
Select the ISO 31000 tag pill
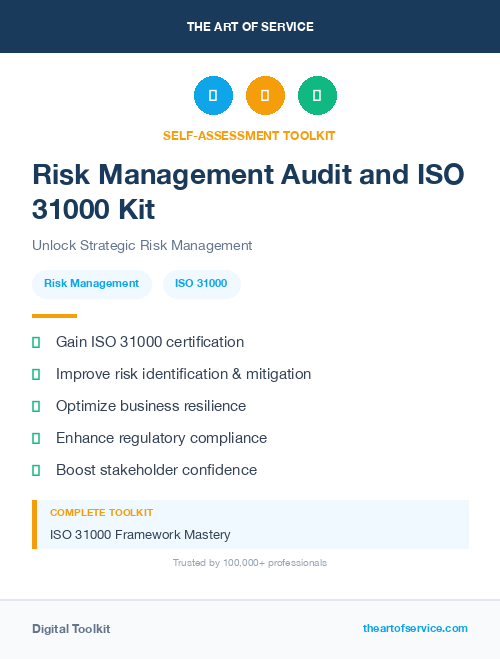[x=201, y=284]
